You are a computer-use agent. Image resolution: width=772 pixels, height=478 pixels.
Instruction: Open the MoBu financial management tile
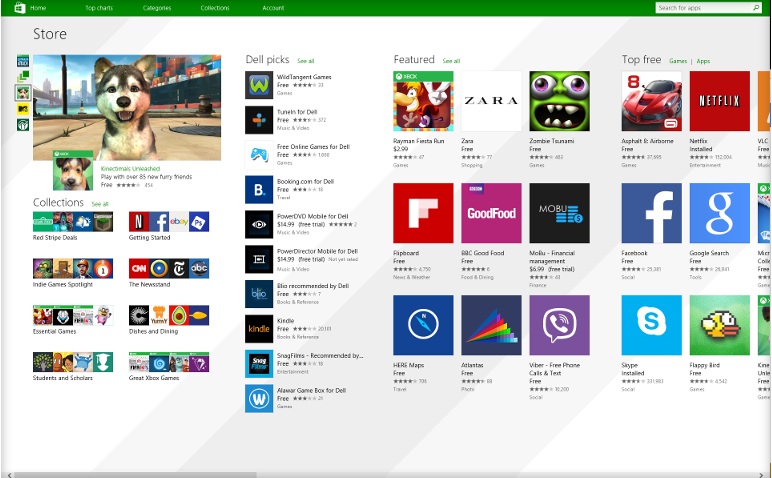pos(559,213)
